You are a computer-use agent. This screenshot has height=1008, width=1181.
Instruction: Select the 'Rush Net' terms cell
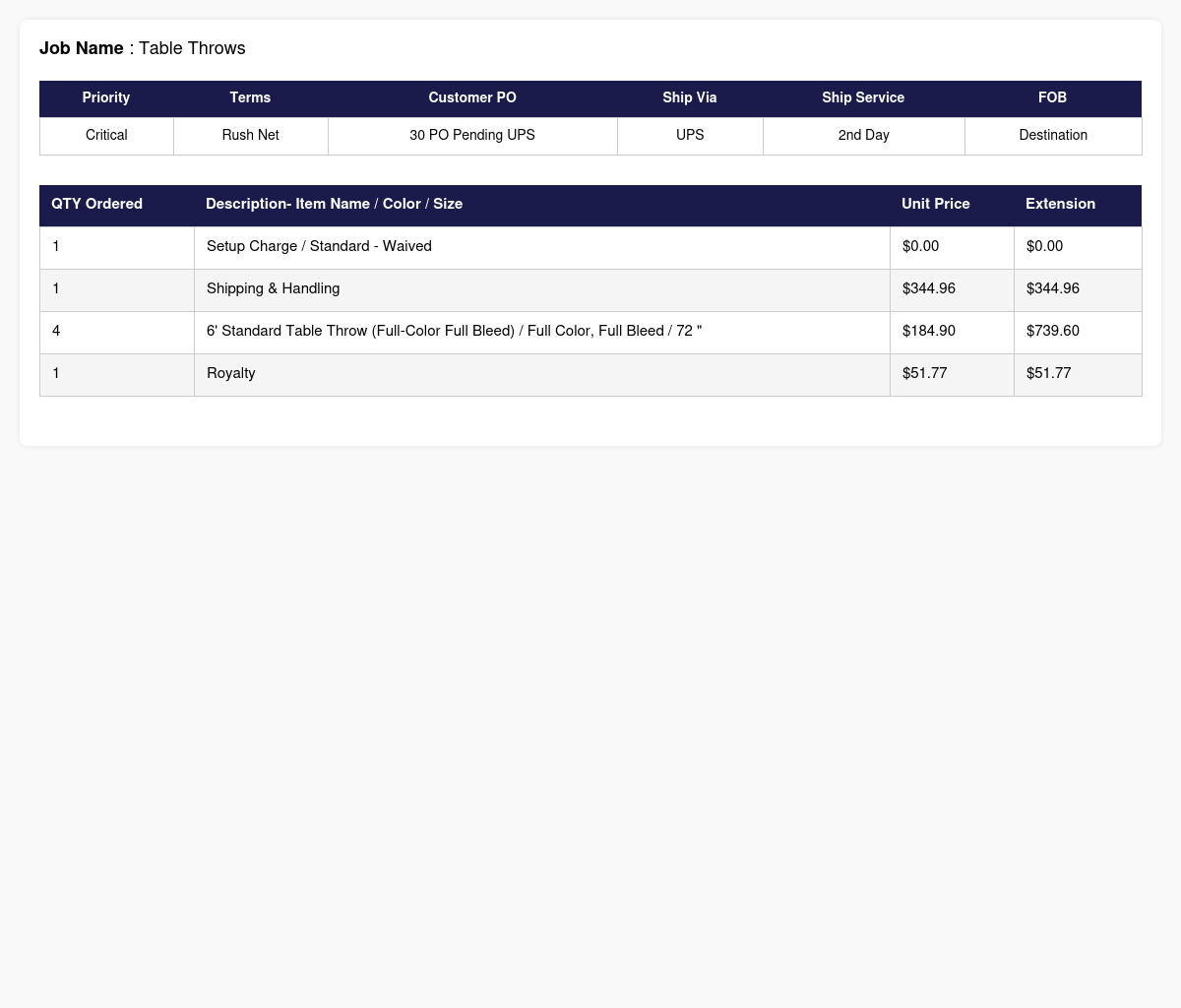(x=250, y=136)
